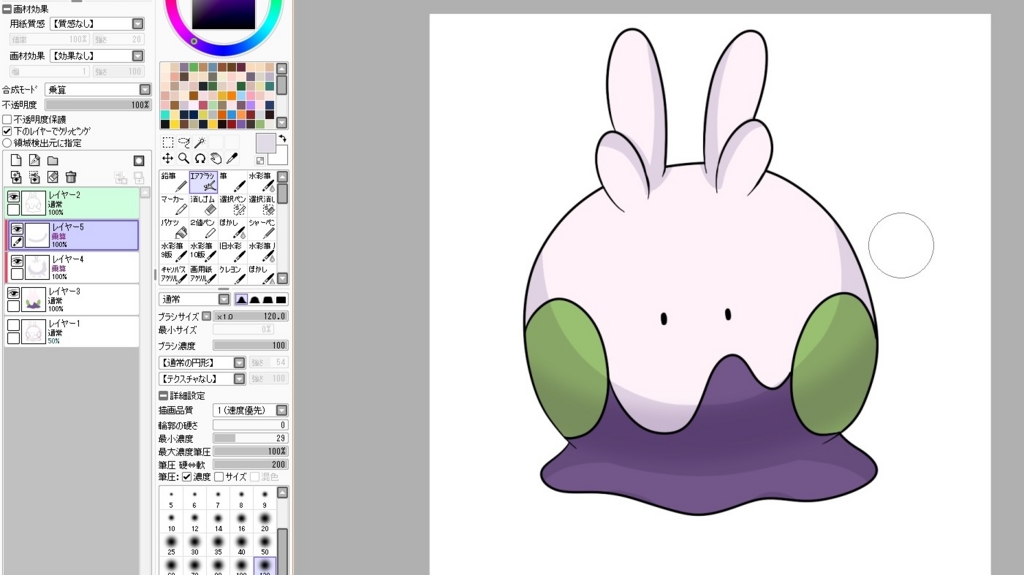Enable 不透明度保護 preserve opacity checkbox

coord(7,120)
